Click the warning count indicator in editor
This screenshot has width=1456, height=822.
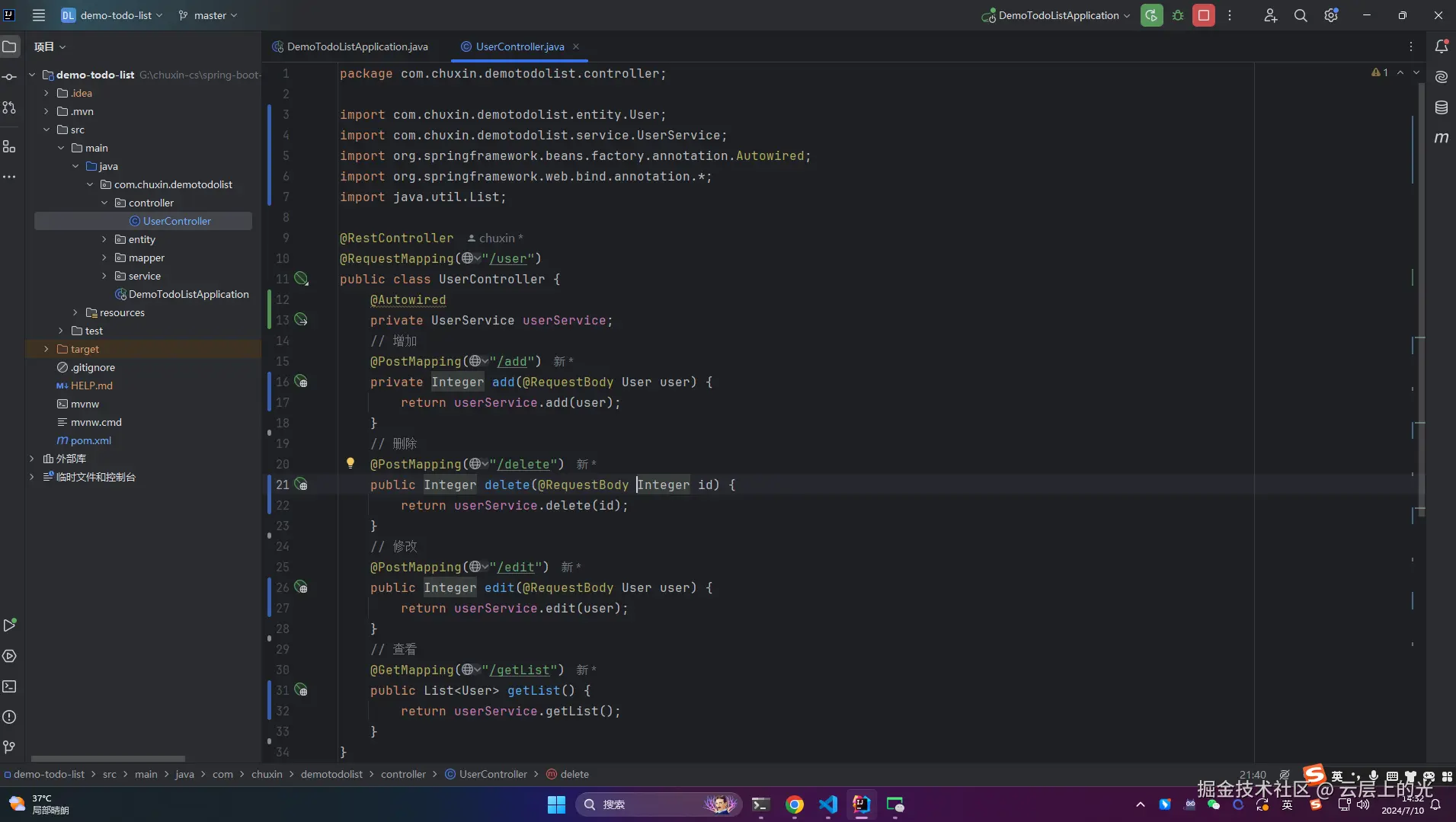coord(1379,72)
